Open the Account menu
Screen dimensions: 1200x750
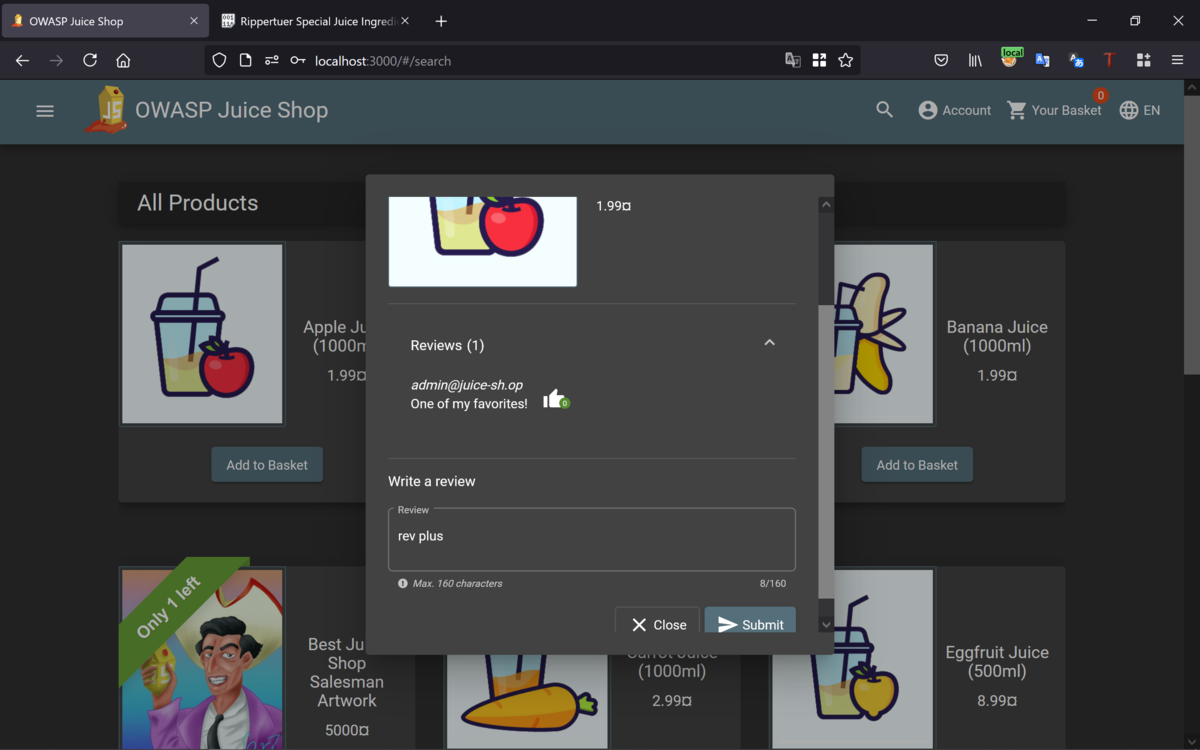(x=955, y=110)
